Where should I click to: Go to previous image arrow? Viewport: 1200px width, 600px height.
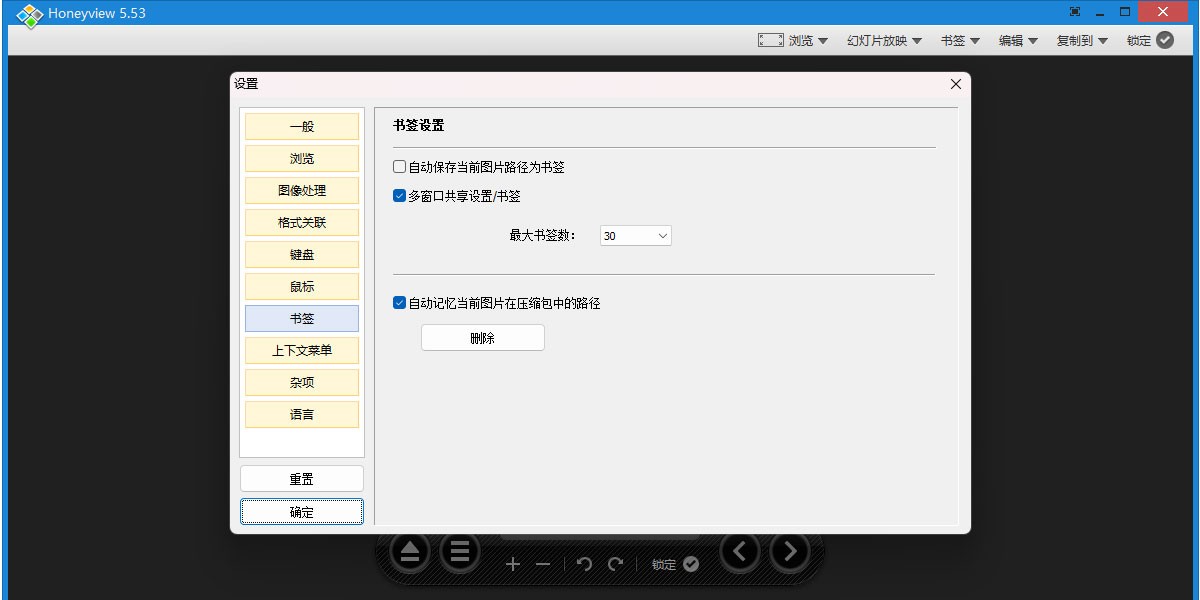[740, 551]
